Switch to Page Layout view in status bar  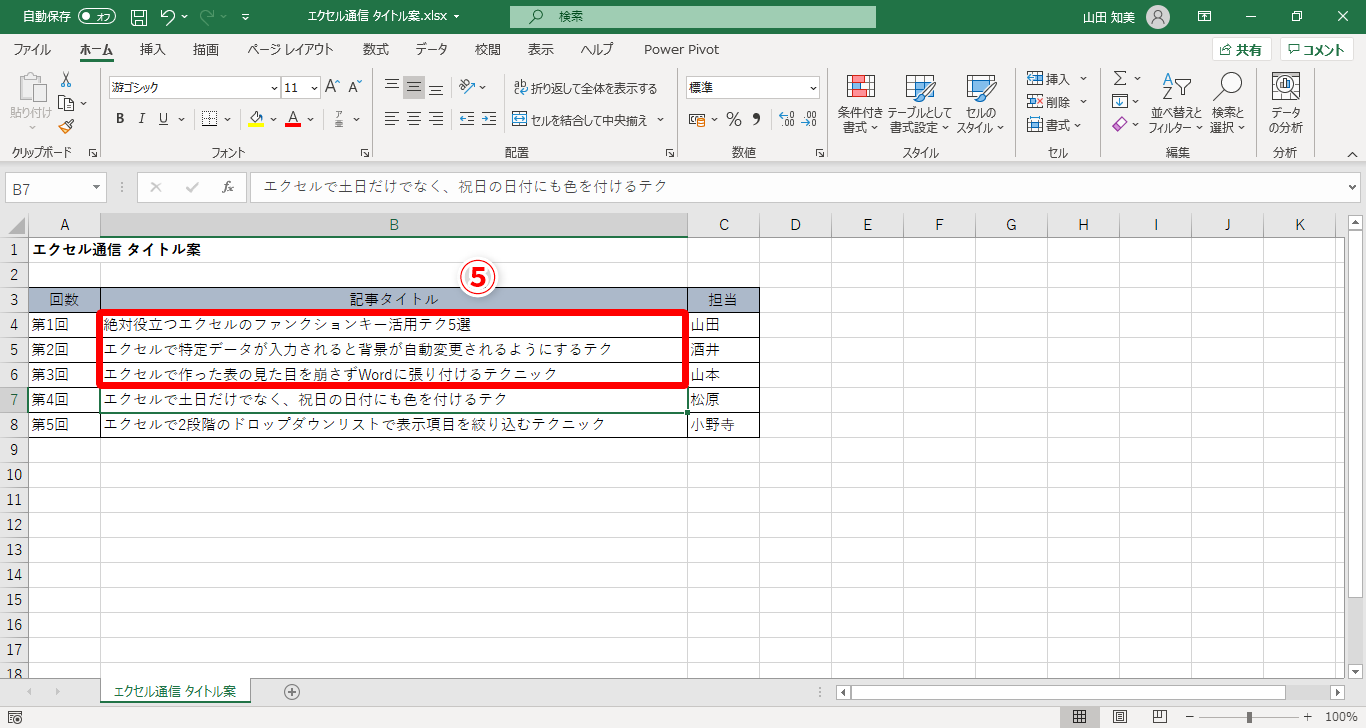point(1120,717)
